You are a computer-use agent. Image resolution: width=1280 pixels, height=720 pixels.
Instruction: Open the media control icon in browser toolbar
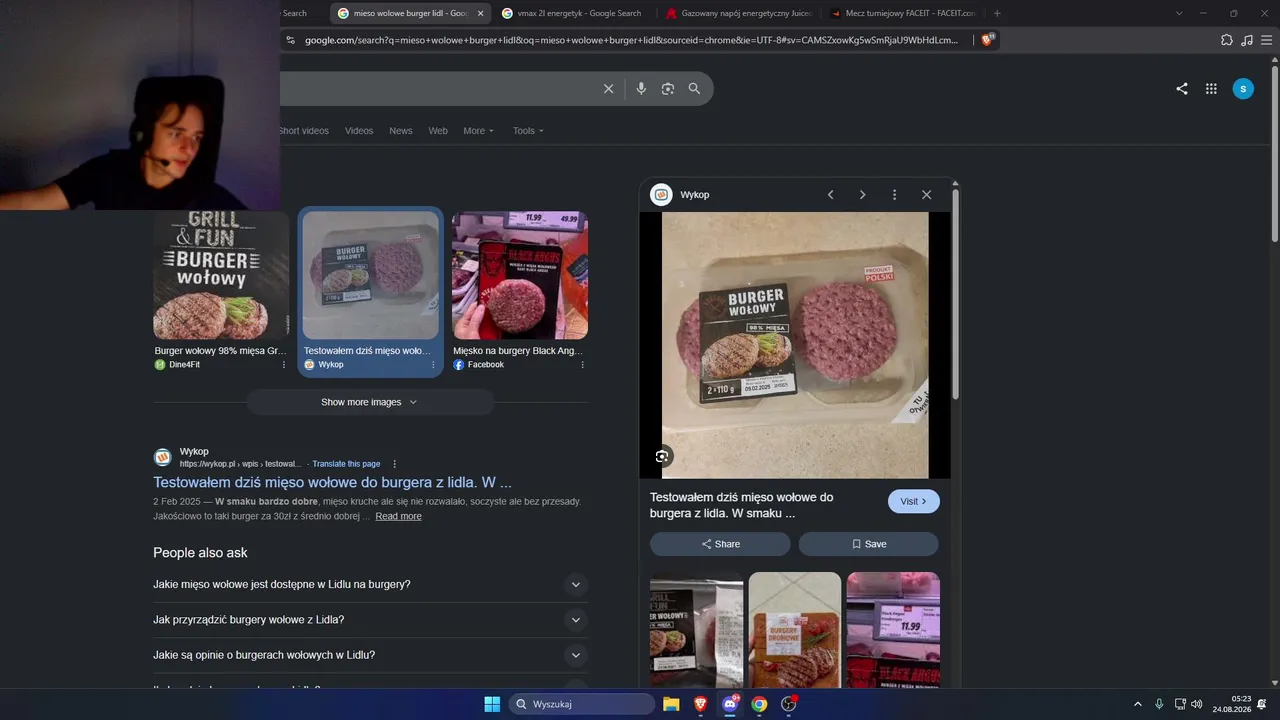1246,40
